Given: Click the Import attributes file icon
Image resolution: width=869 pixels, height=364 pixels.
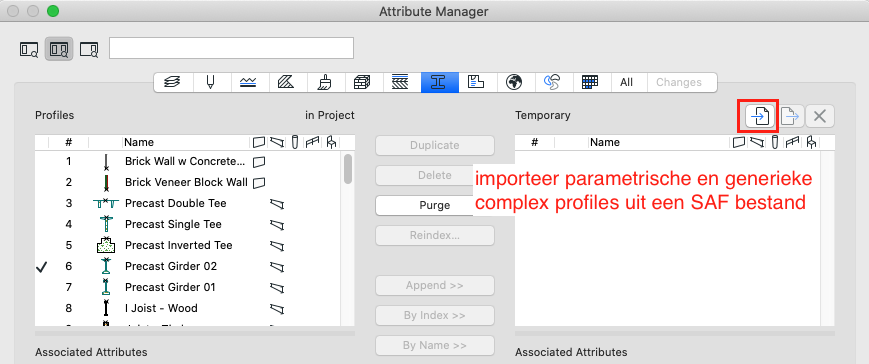Looking at the screenshot, I should coord(758,116).
